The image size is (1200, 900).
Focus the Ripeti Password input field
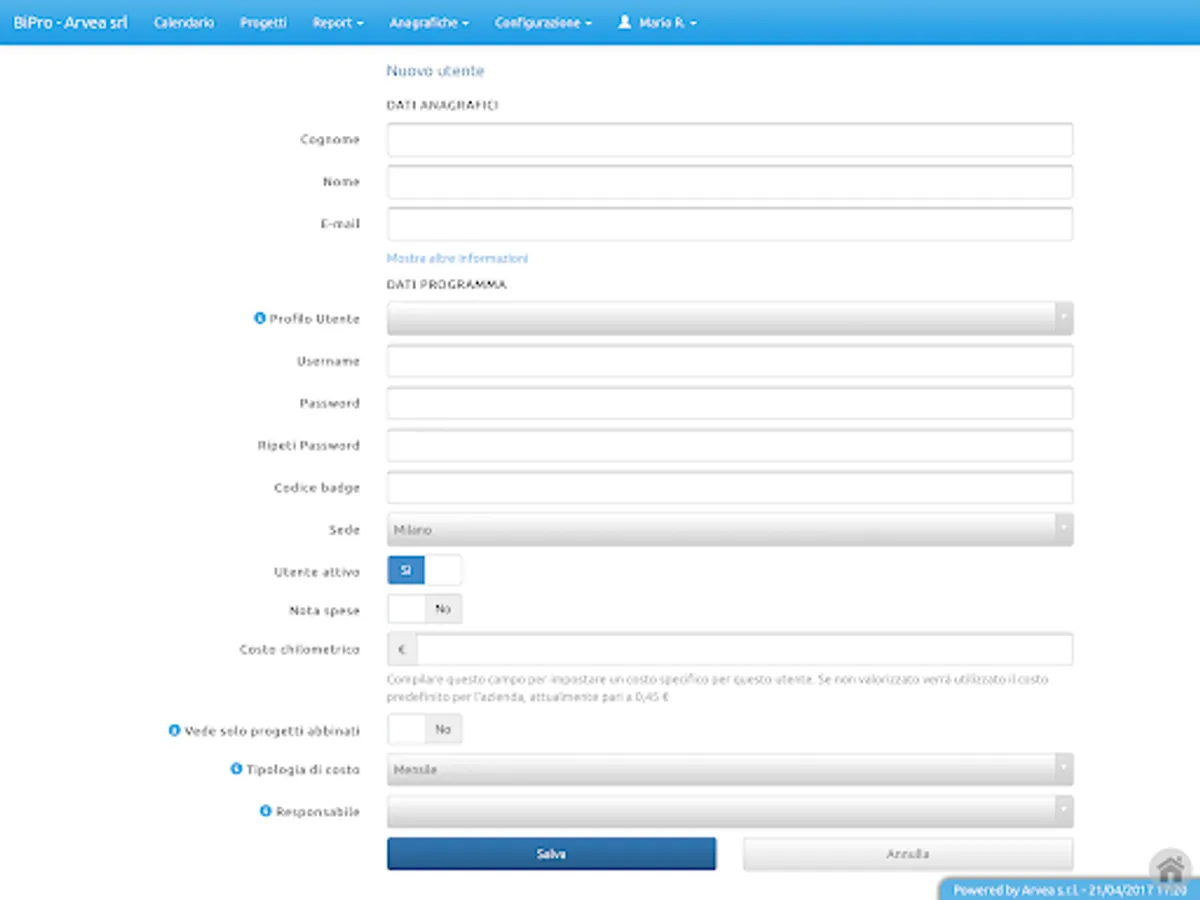[x=730, y=445]
